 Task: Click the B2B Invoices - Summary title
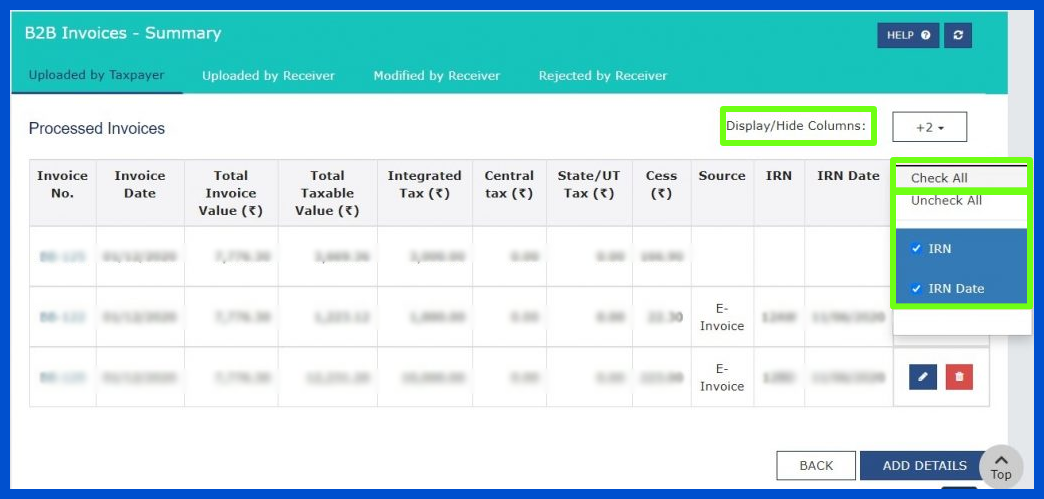pos(123,33)
